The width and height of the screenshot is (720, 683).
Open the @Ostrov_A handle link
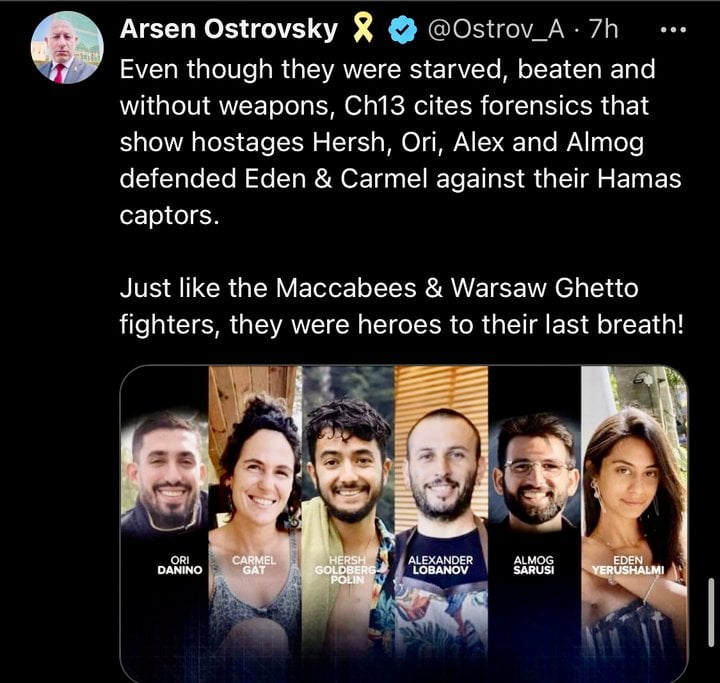(x=496, y=29)
